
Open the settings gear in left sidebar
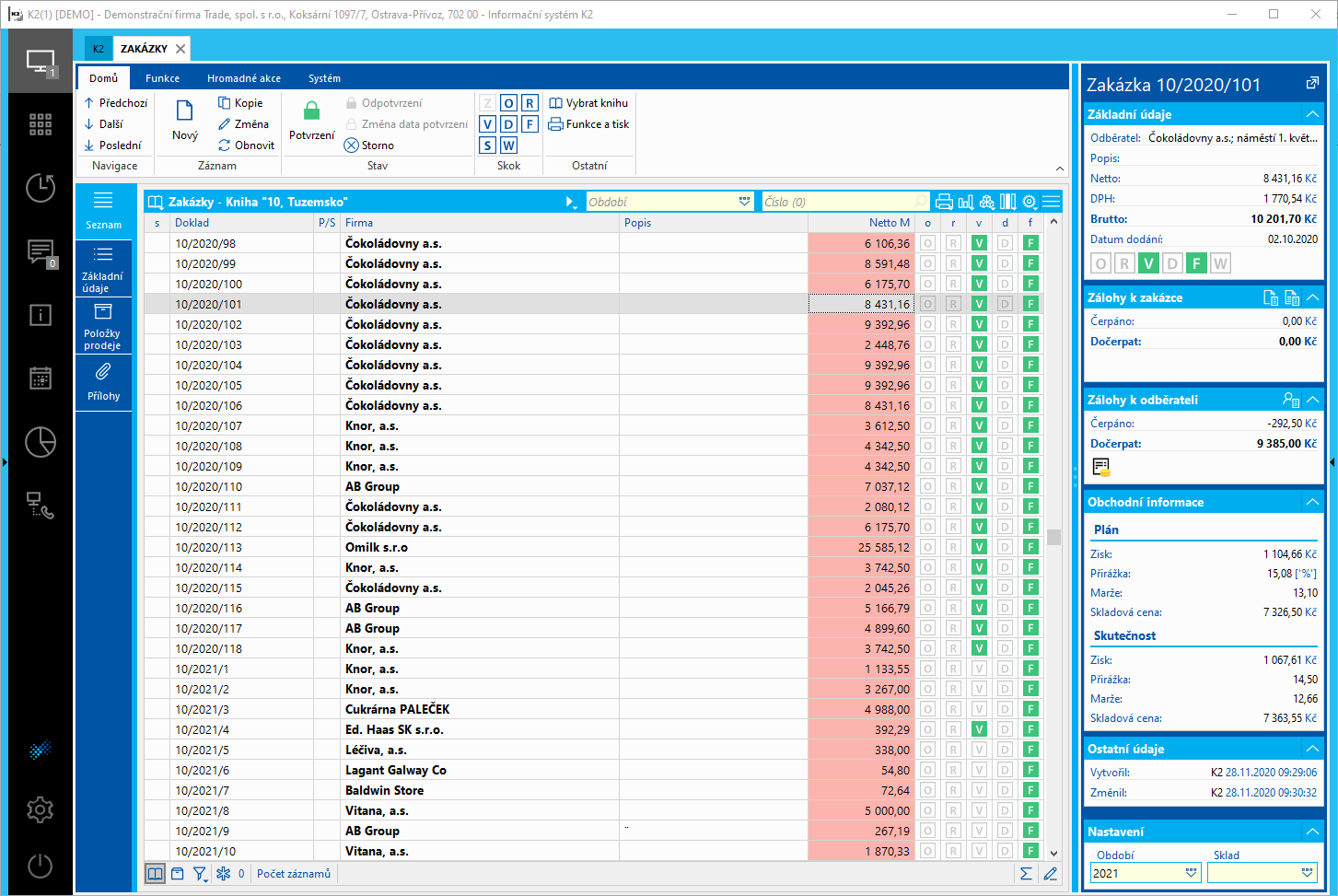pyautogui.click(x=41, y=810)
